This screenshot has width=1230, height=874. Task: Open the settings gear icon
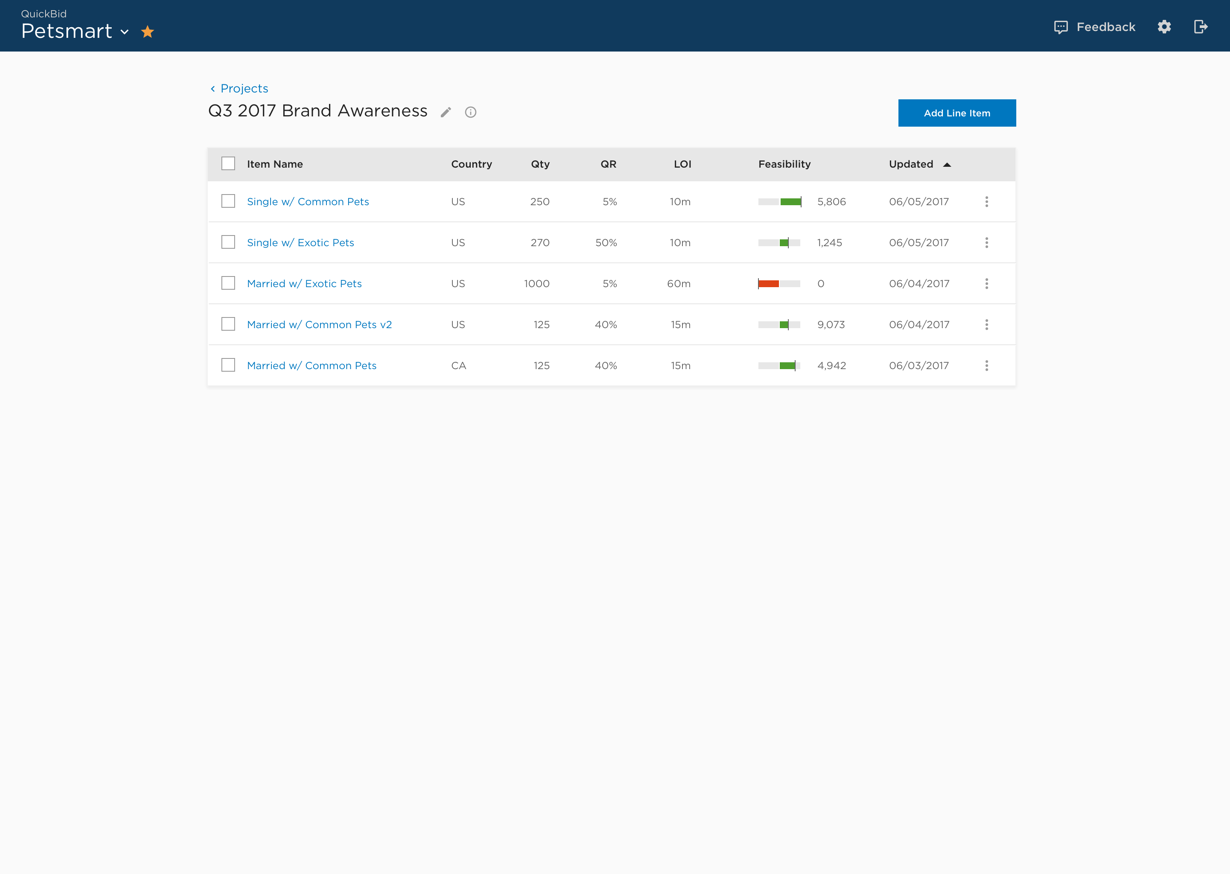click(x=1164, y=27)
